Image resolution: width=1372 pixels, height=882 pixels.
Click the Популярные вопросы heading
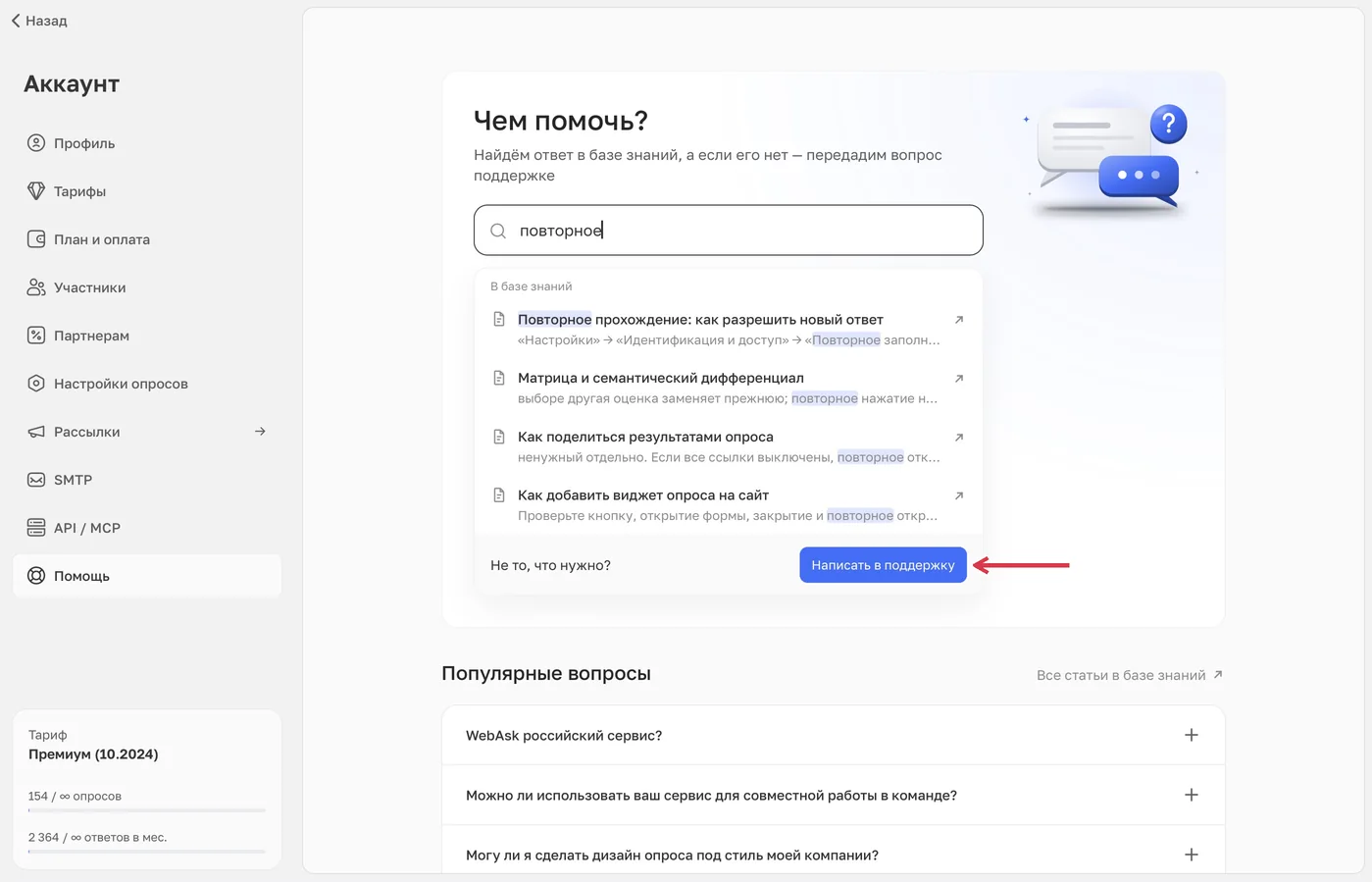(x=546, y=674)
